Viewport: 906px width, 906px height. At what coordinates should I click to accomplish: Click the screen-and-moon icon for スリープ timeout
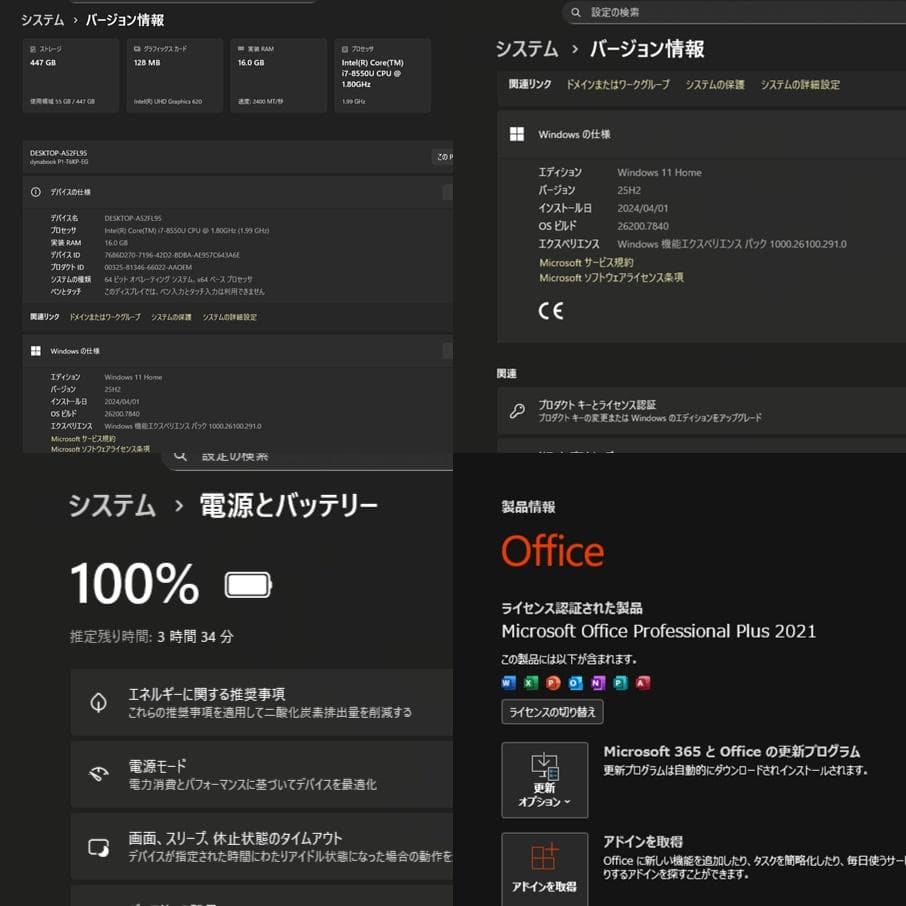coord(99,847)
